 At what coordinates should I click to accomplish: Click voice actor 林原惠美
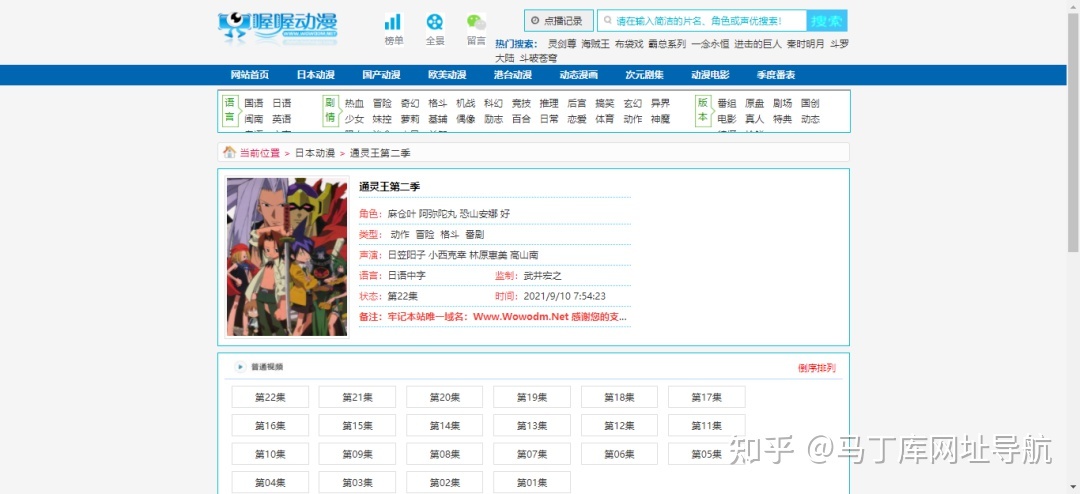[x=488, y=255]
